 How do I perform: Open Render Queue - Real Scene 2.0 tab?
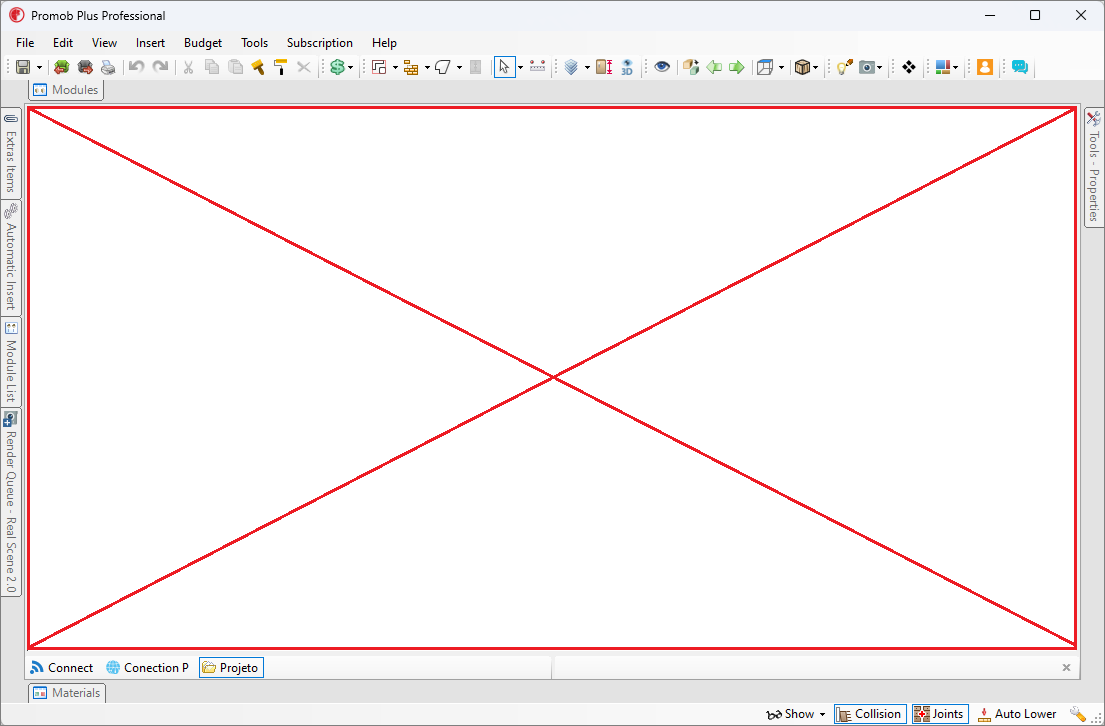11,503
